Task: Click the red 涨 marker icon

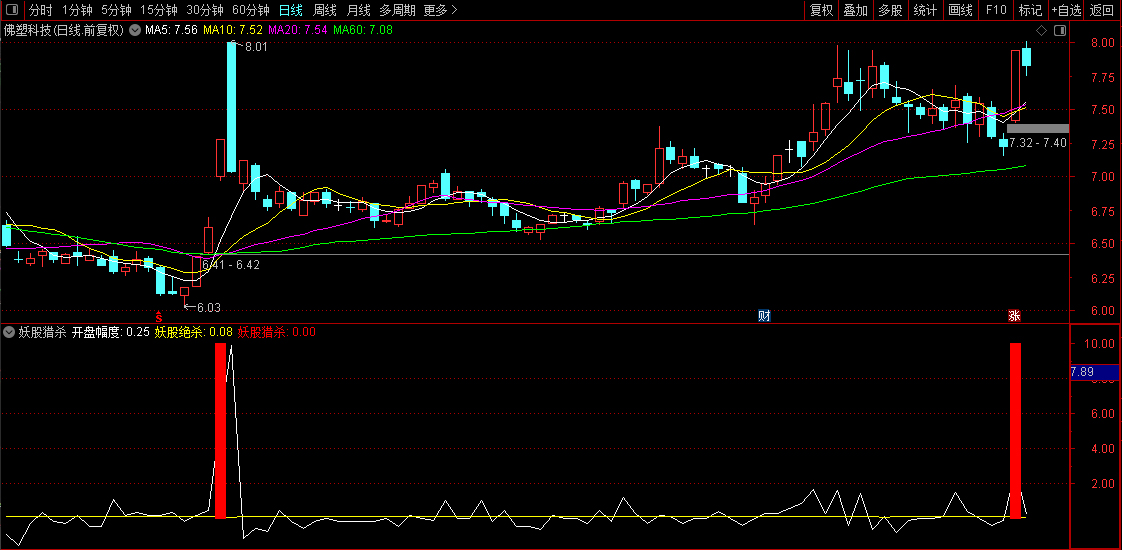Action: point(1014,316)
